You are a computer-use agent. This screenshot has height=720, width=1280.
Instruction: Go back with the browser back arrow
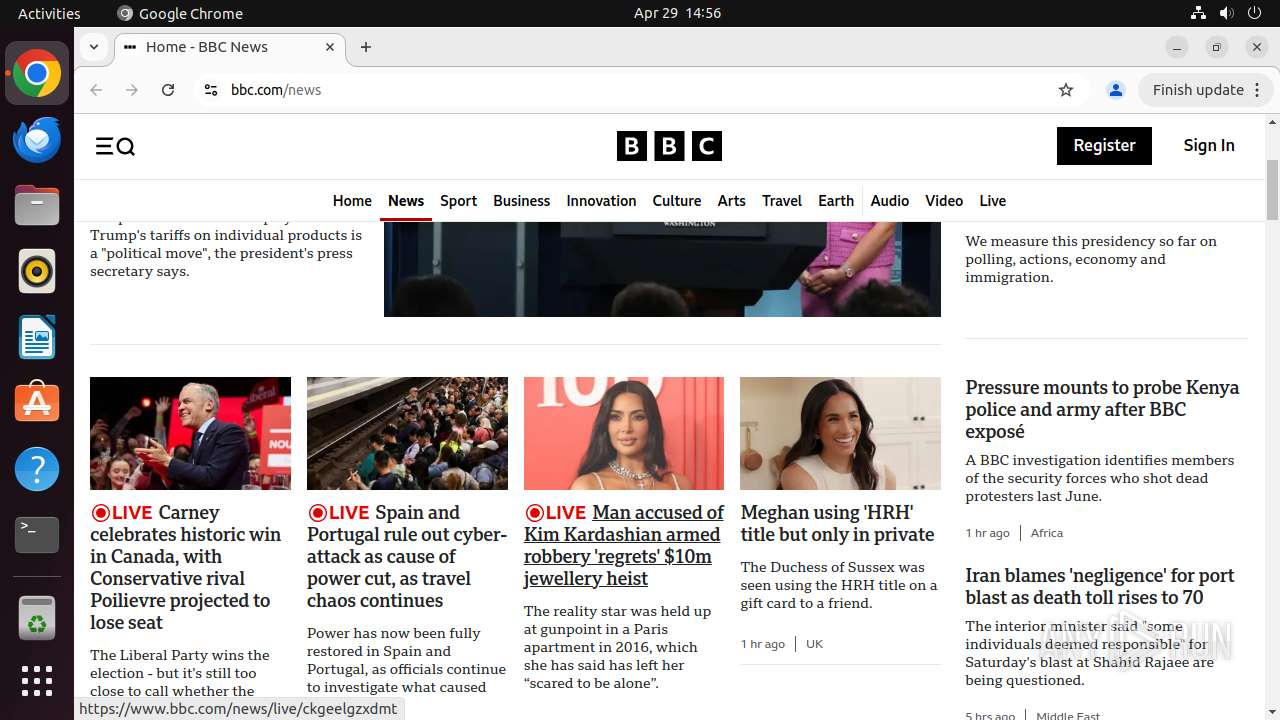[x=96, y=90]
